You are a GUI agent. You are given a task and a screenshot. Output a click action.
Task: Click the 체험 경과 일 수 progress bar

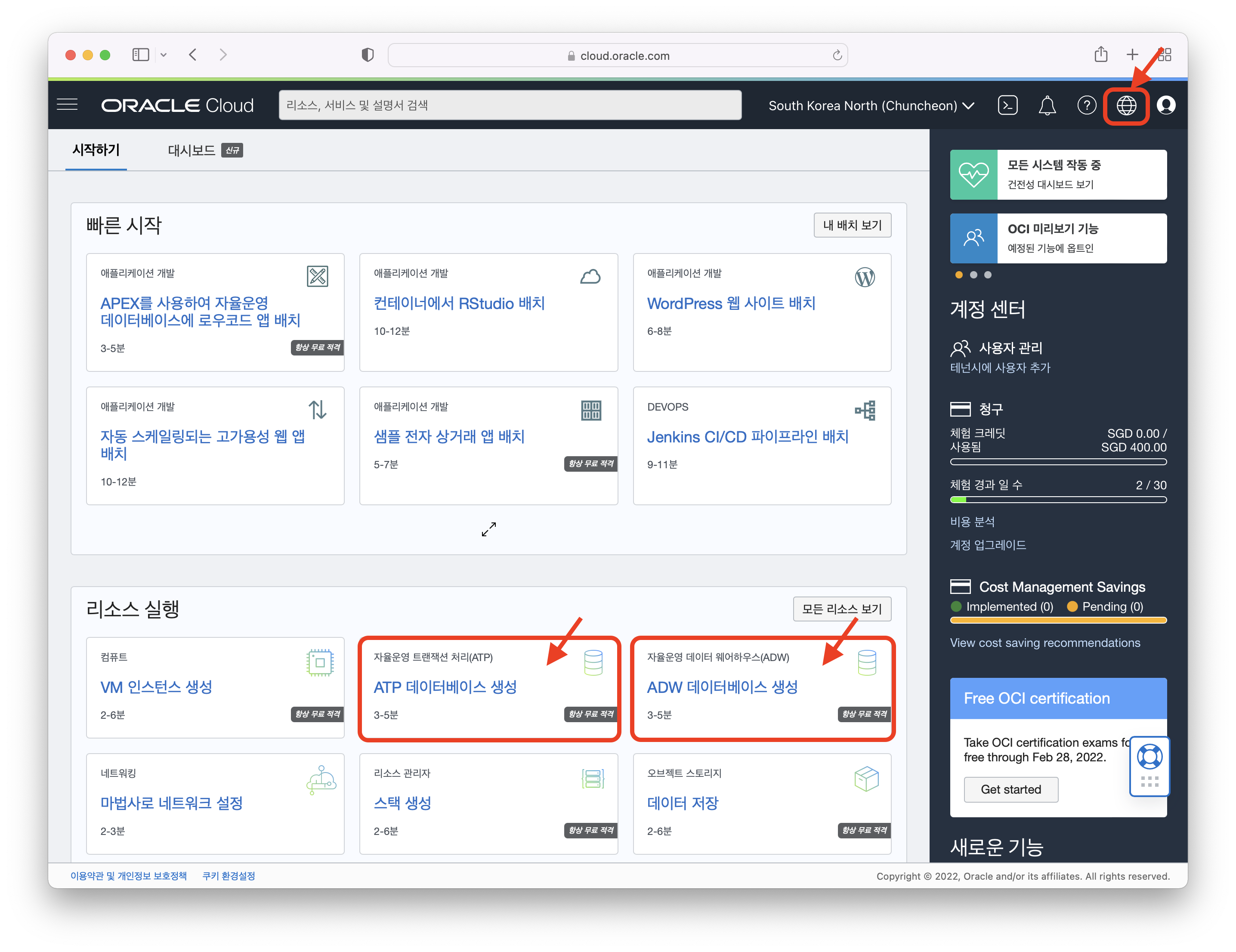1058,500
